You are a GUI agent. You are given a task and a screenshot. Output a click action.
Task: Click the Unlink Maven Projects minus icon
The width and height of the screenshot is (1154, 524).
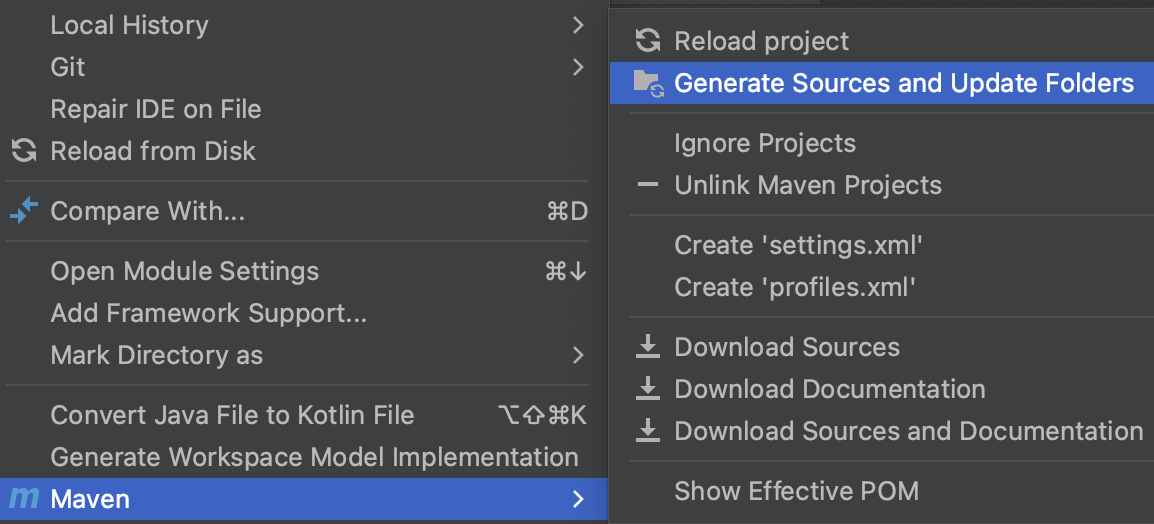(648, 185)
